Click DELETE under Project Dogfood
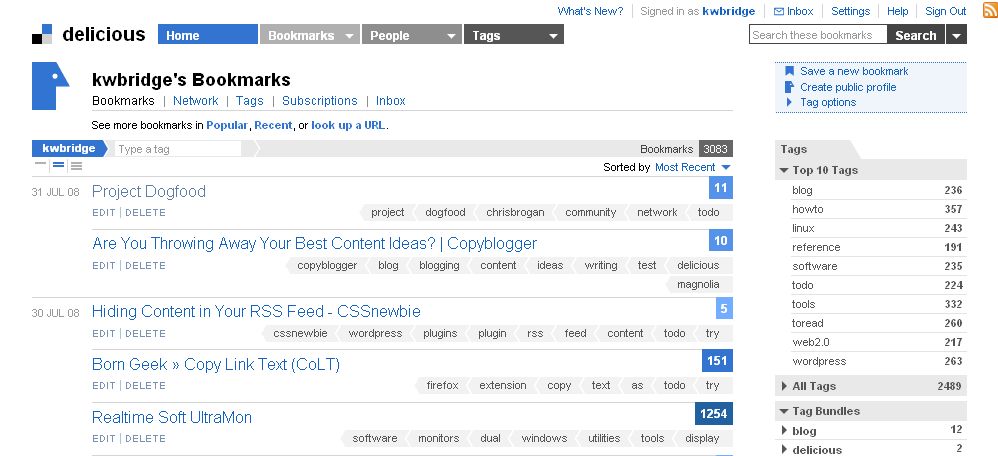Viewport: 998px width, 456px height. click(x=145, y=213)
